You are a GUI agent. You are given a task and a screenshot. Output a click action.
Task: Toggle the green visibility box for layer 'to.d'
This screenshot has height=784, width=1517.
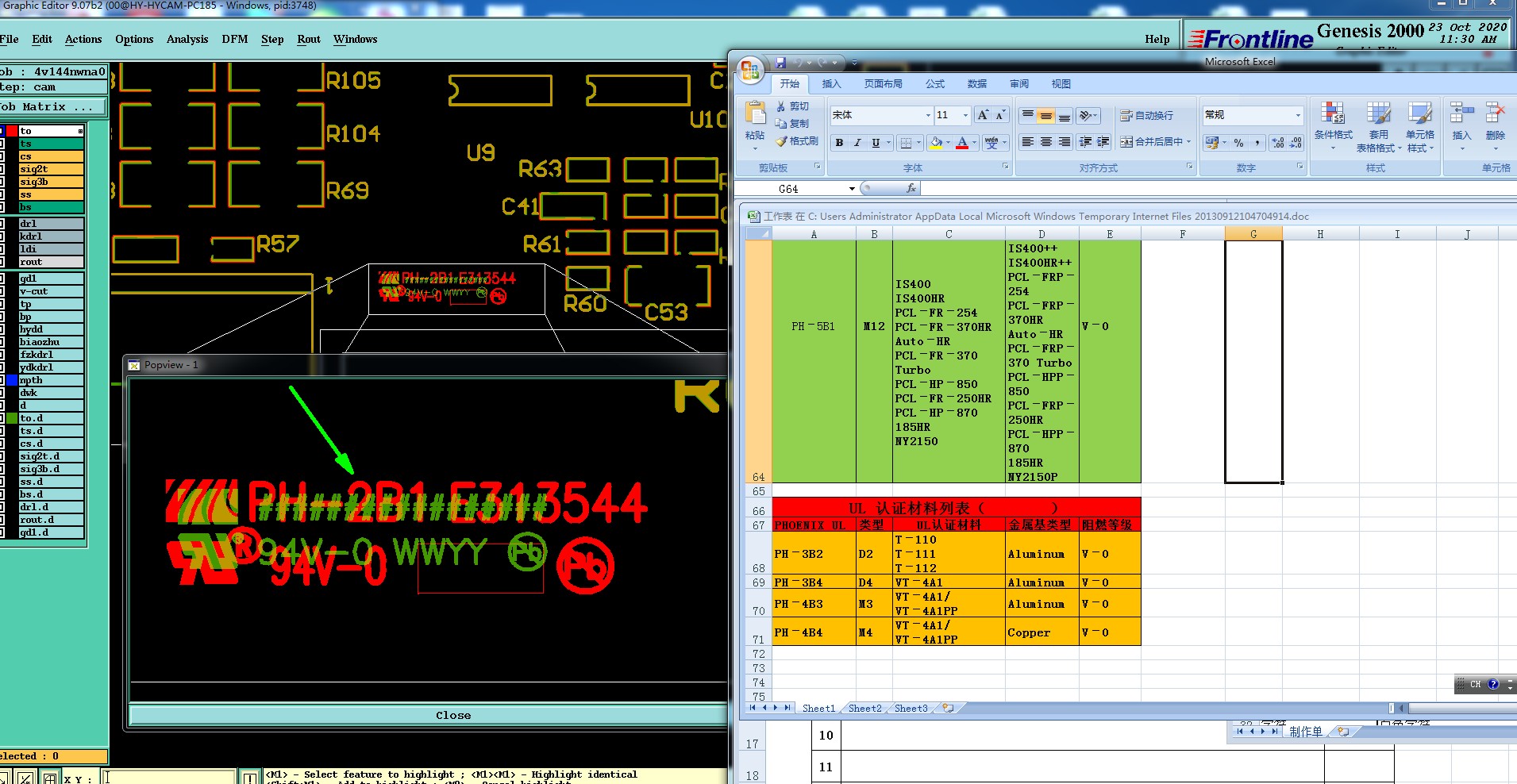click(x=12, y=418)
